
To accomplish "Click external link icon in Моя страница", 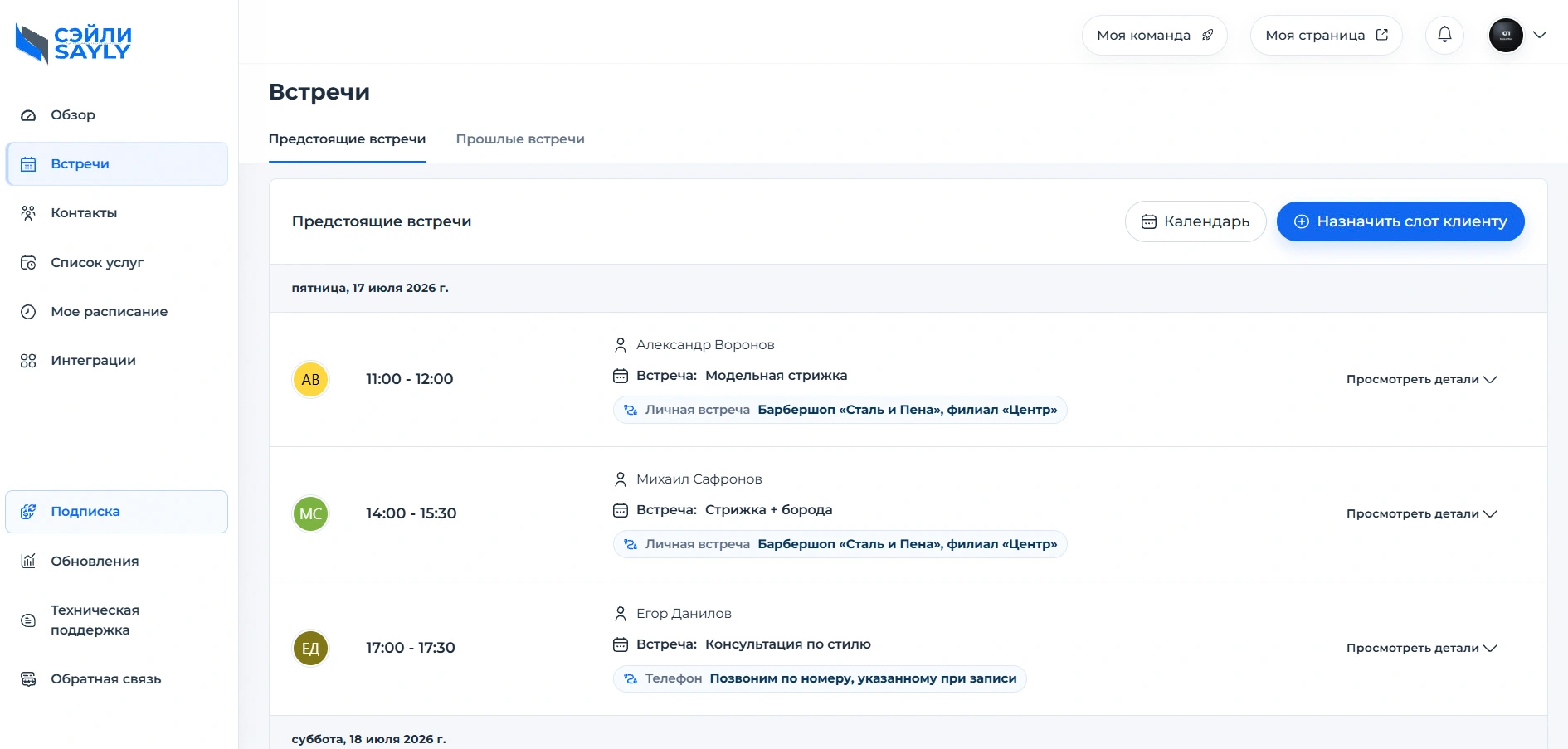I will [x=1382, y=35].
